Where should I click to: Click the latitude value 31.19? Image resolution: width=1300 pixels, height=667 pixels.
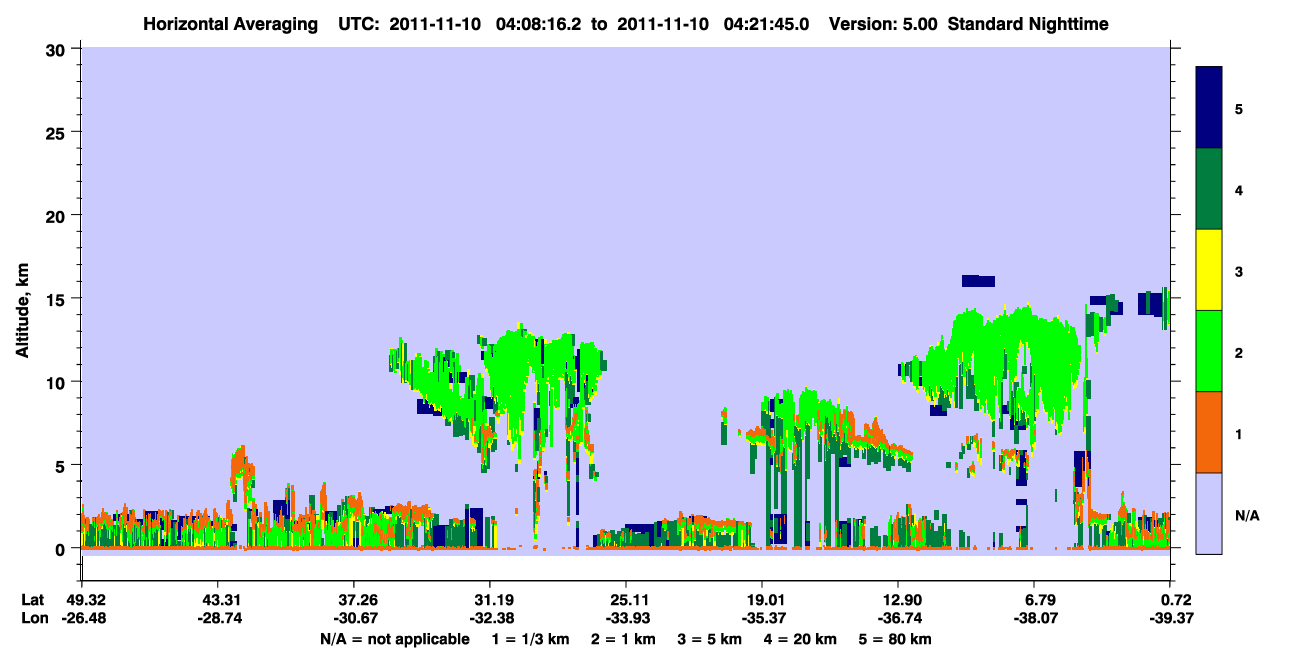coord(490,600)
